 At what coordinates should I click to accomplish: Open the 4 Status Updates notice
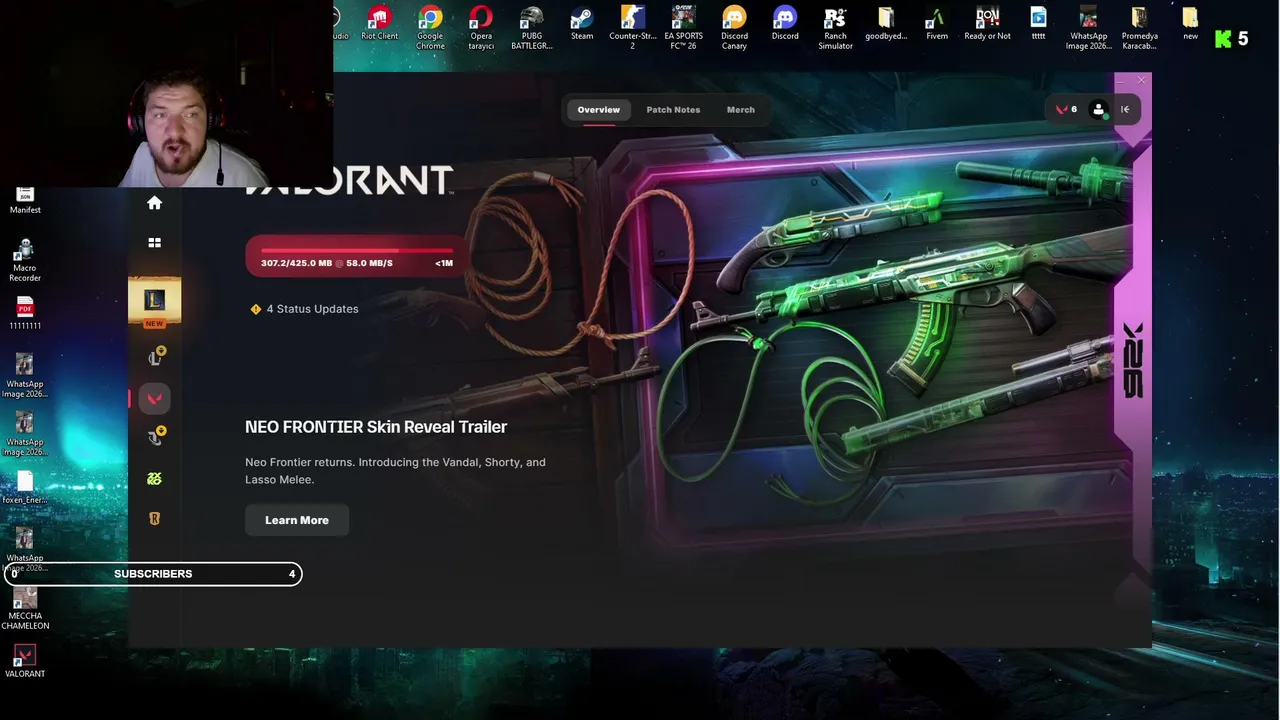coord(305,309)
